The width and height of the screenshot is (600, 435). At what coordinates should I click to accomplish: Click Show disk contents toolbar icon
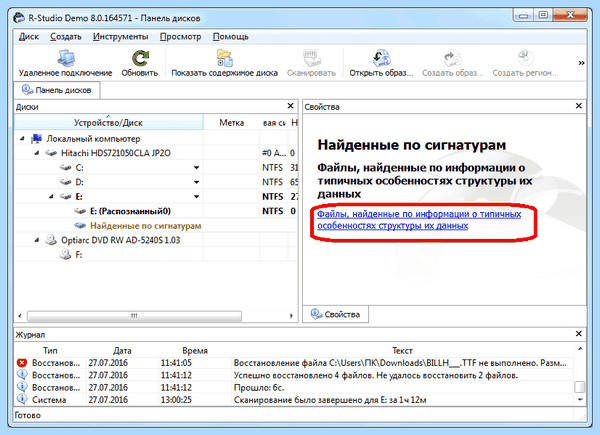[x=224, y=58]
